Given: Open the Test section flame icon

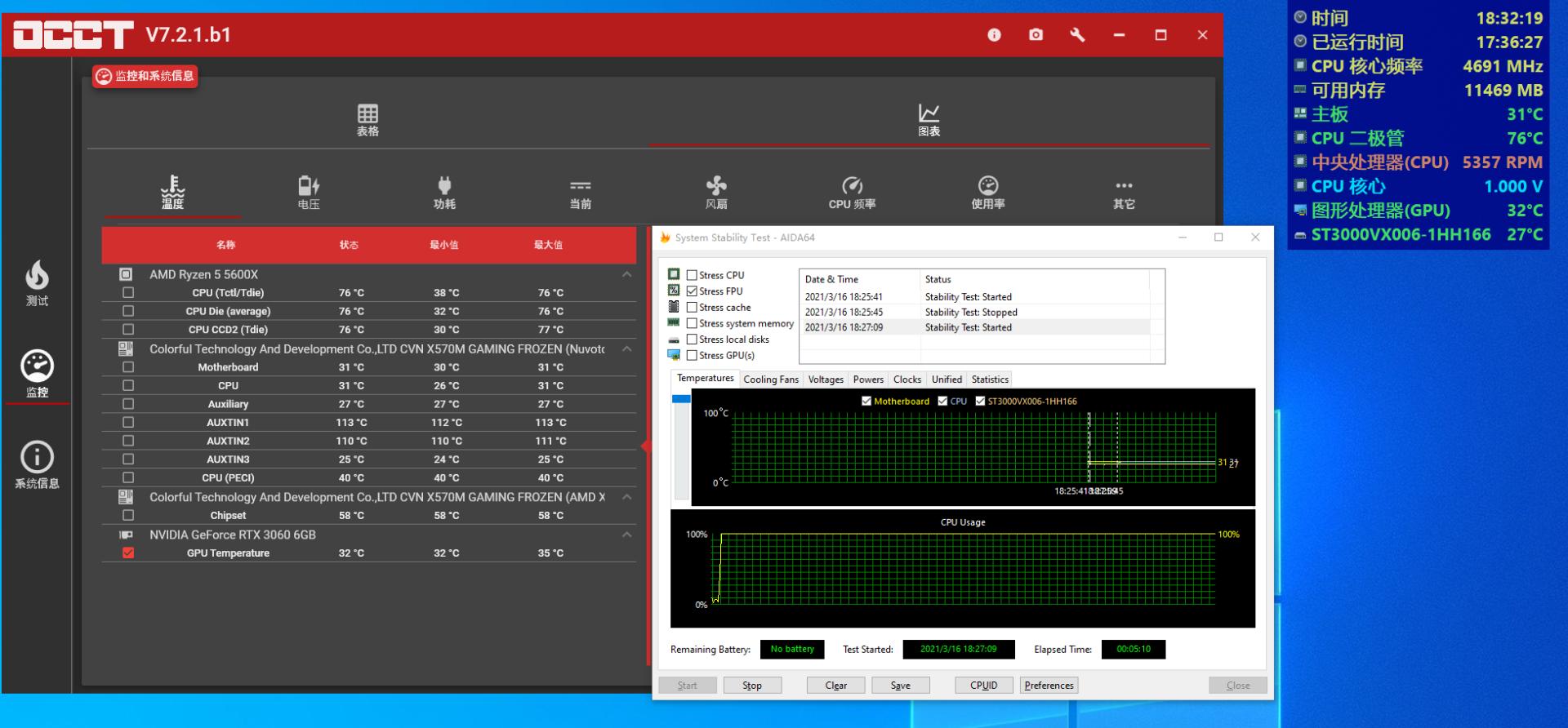Looking at the screenshot, I should click(x=37, y=283).
